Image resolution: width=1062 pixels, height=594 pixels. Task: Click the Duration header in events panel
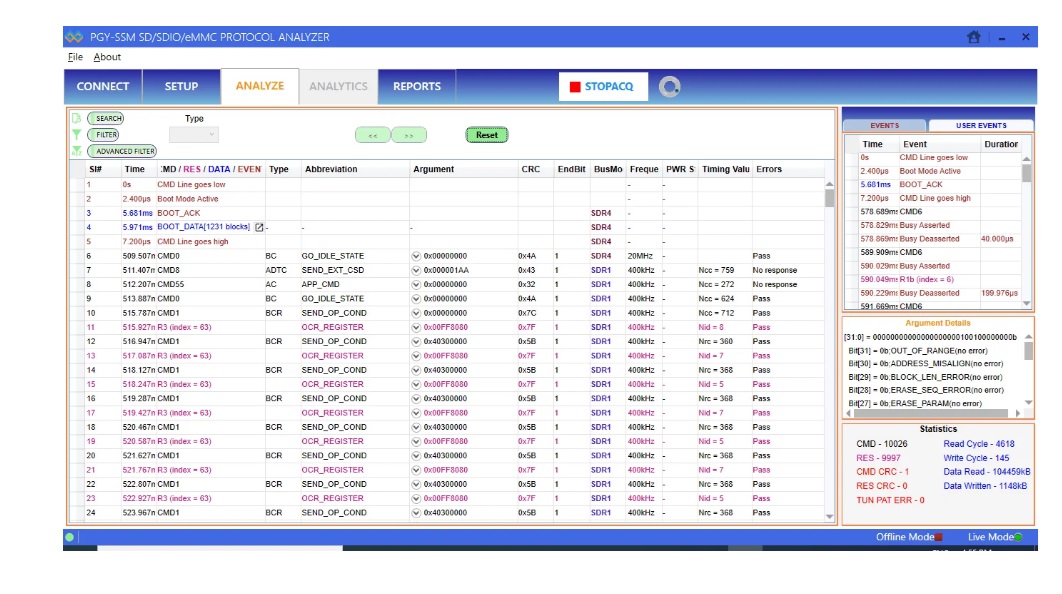click(1001, 144)
